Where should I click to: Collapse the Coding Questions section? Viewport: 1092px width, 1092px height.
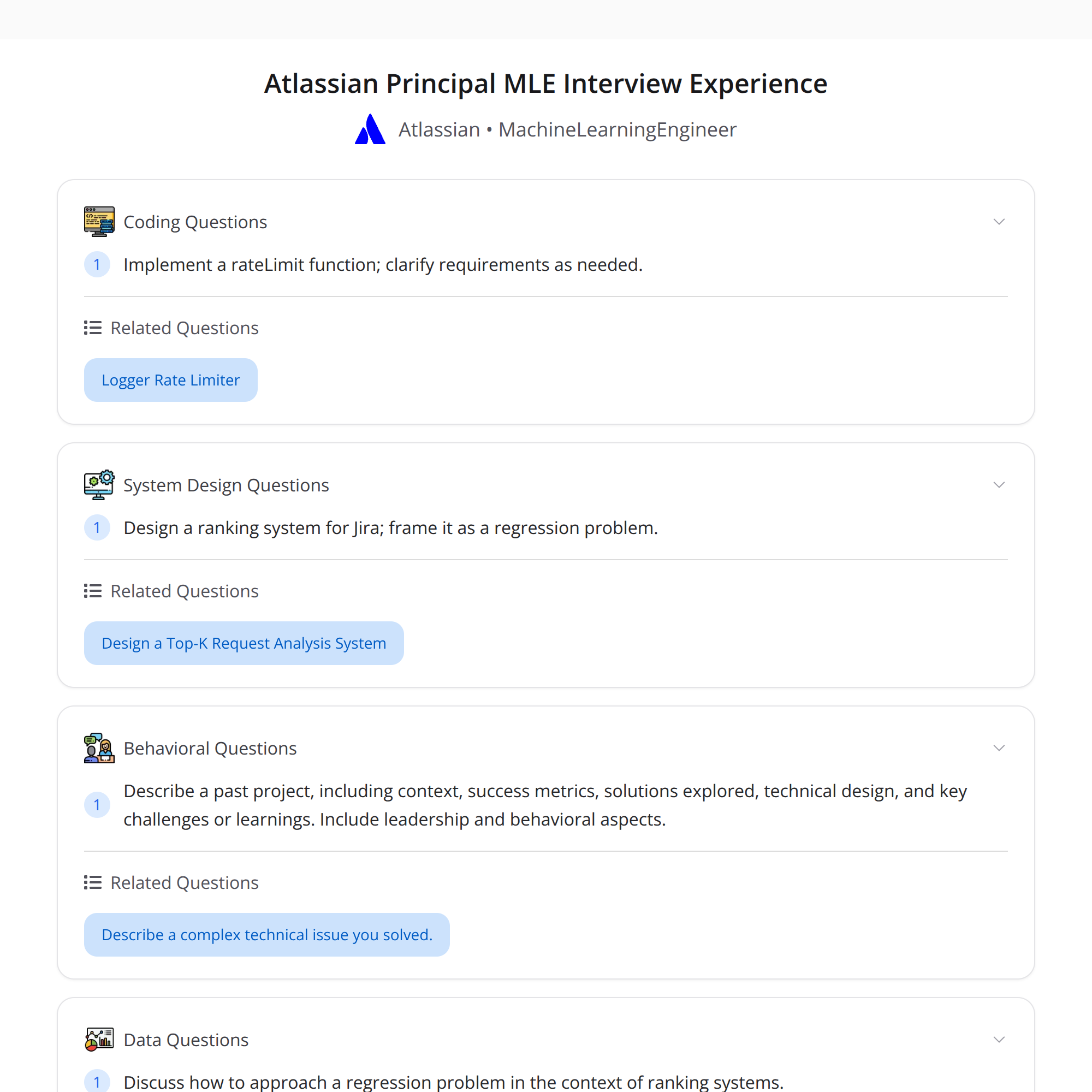coord(999,221)
